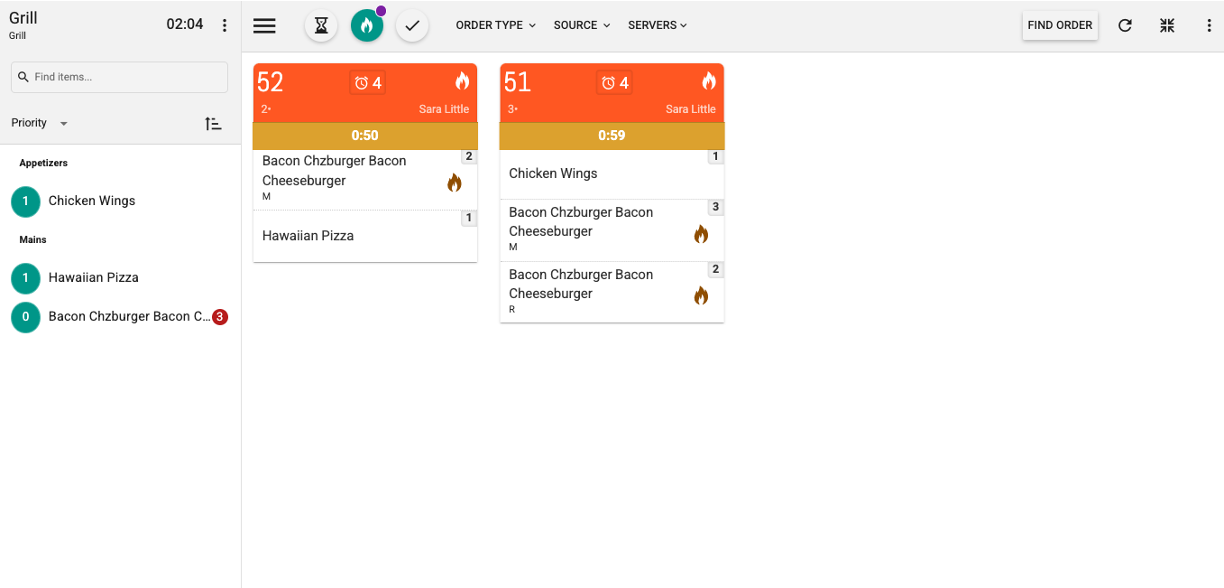Open the Priority sort dropdown
Viewport: 1224px width, 588px height.
pyautogui.click(x=40, y=123)
